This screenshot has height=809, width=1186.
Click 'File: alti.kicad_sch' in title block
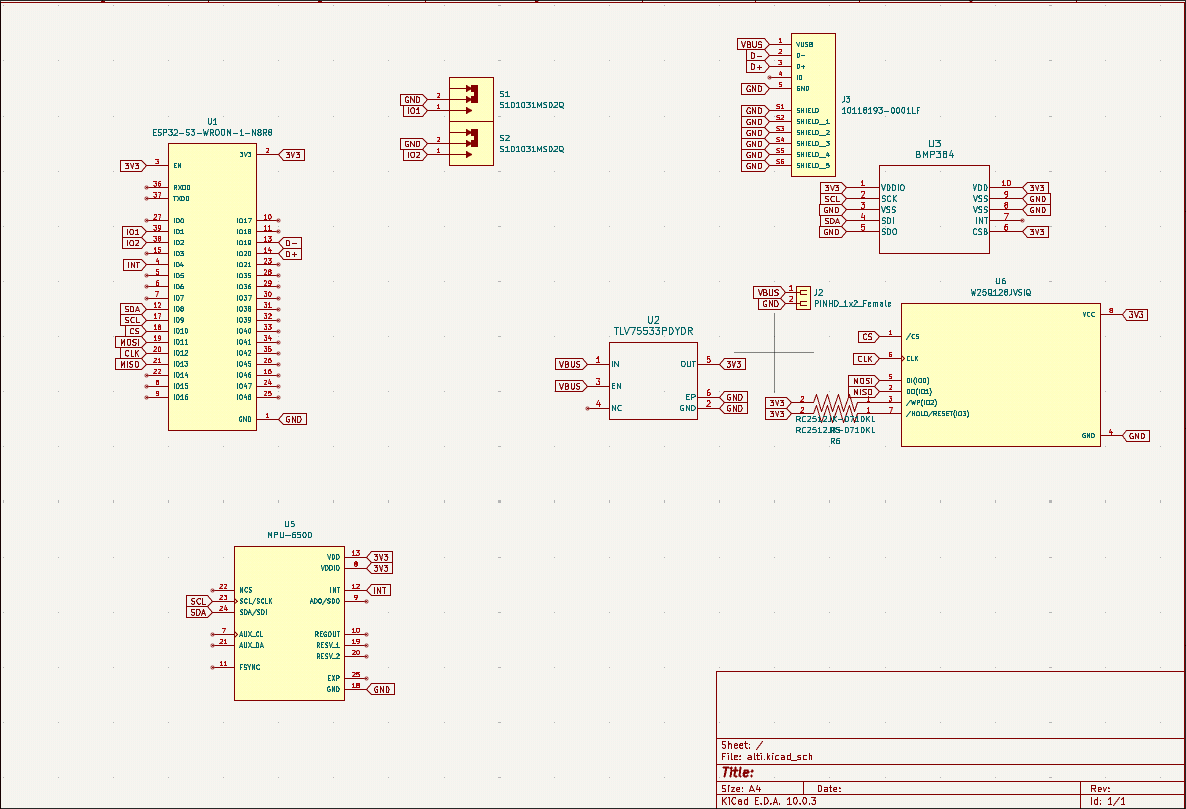tap(767, 757)
